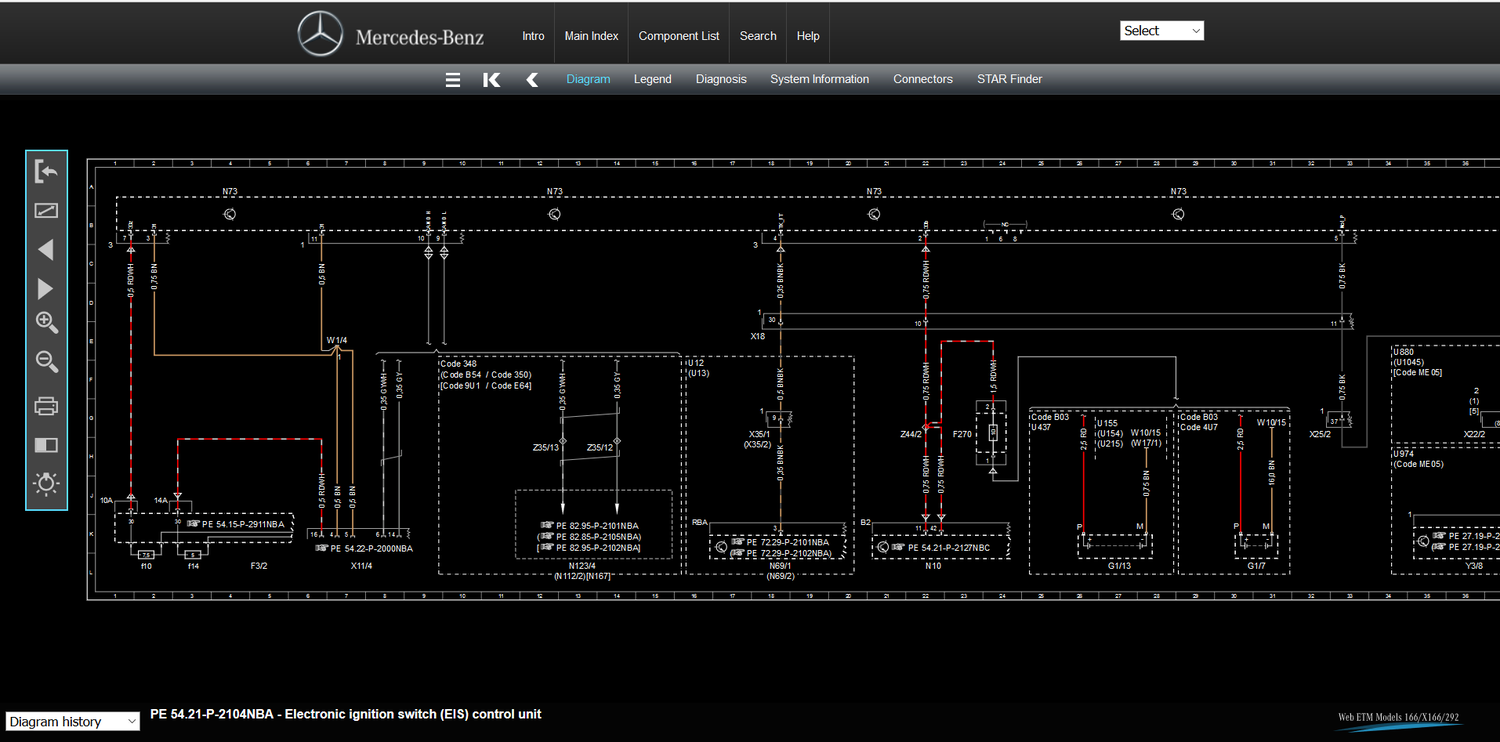Viewport: 1500px width, 742px height.
Task: Click the Z44/2 splice label
Action: 910,435
